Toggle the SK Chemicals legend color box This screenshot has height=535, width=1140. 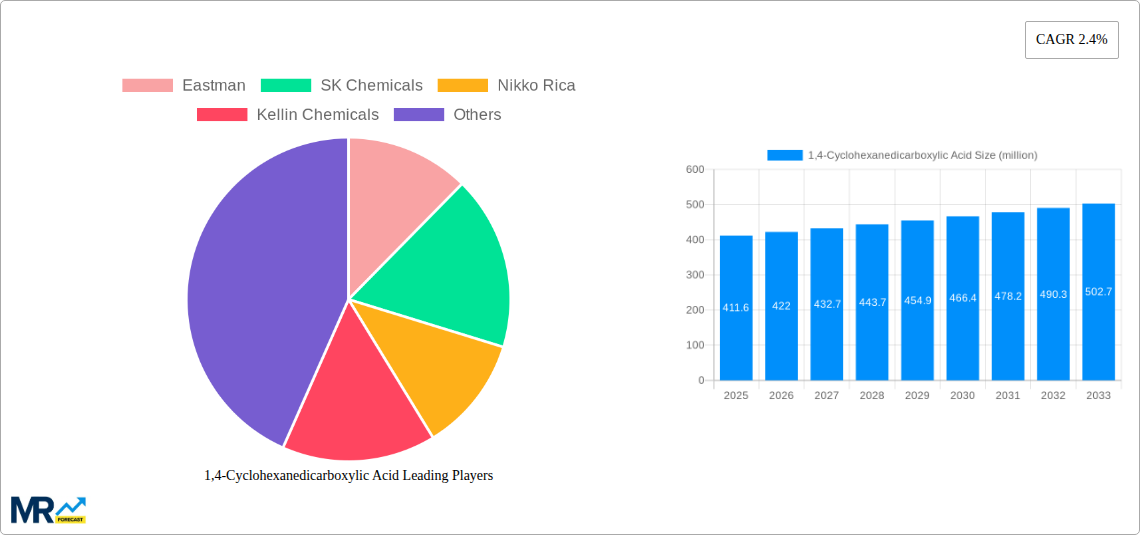(286, 86)
